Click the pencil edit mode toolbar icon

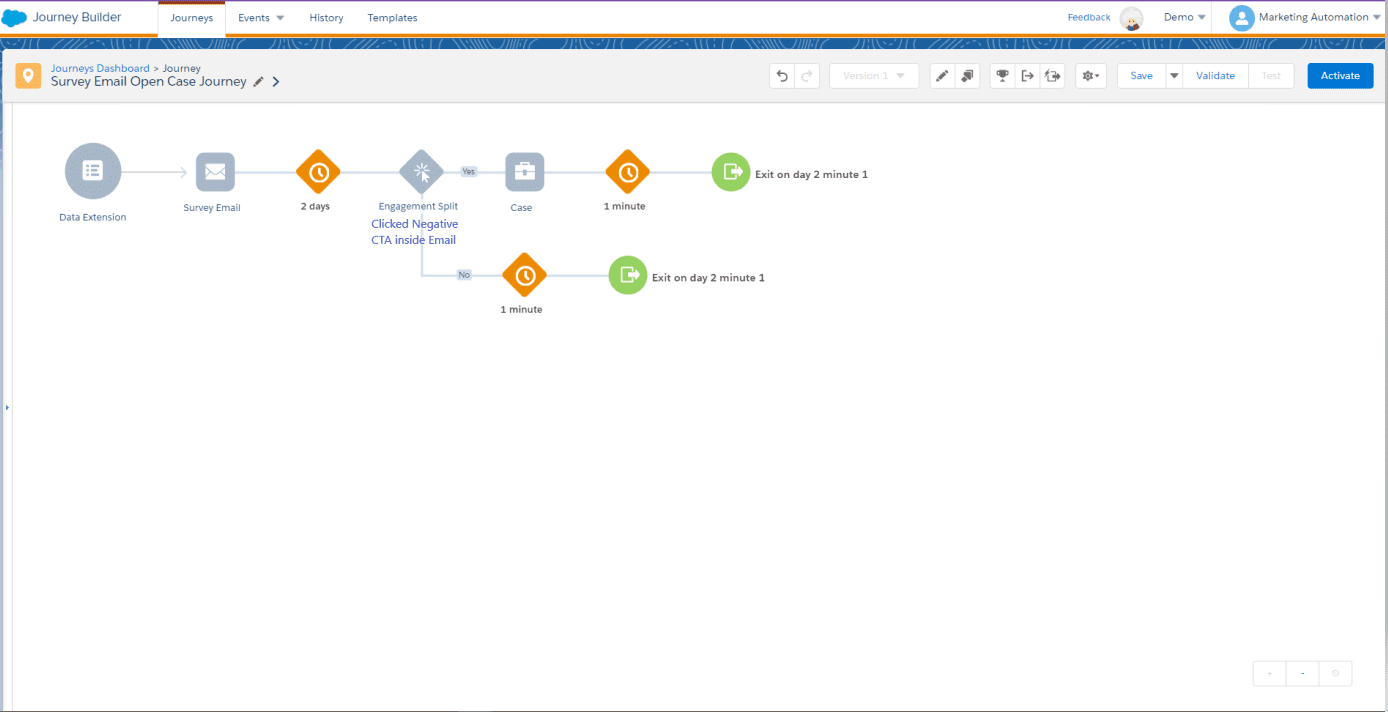pyautogui.click(x=942, y=76)
